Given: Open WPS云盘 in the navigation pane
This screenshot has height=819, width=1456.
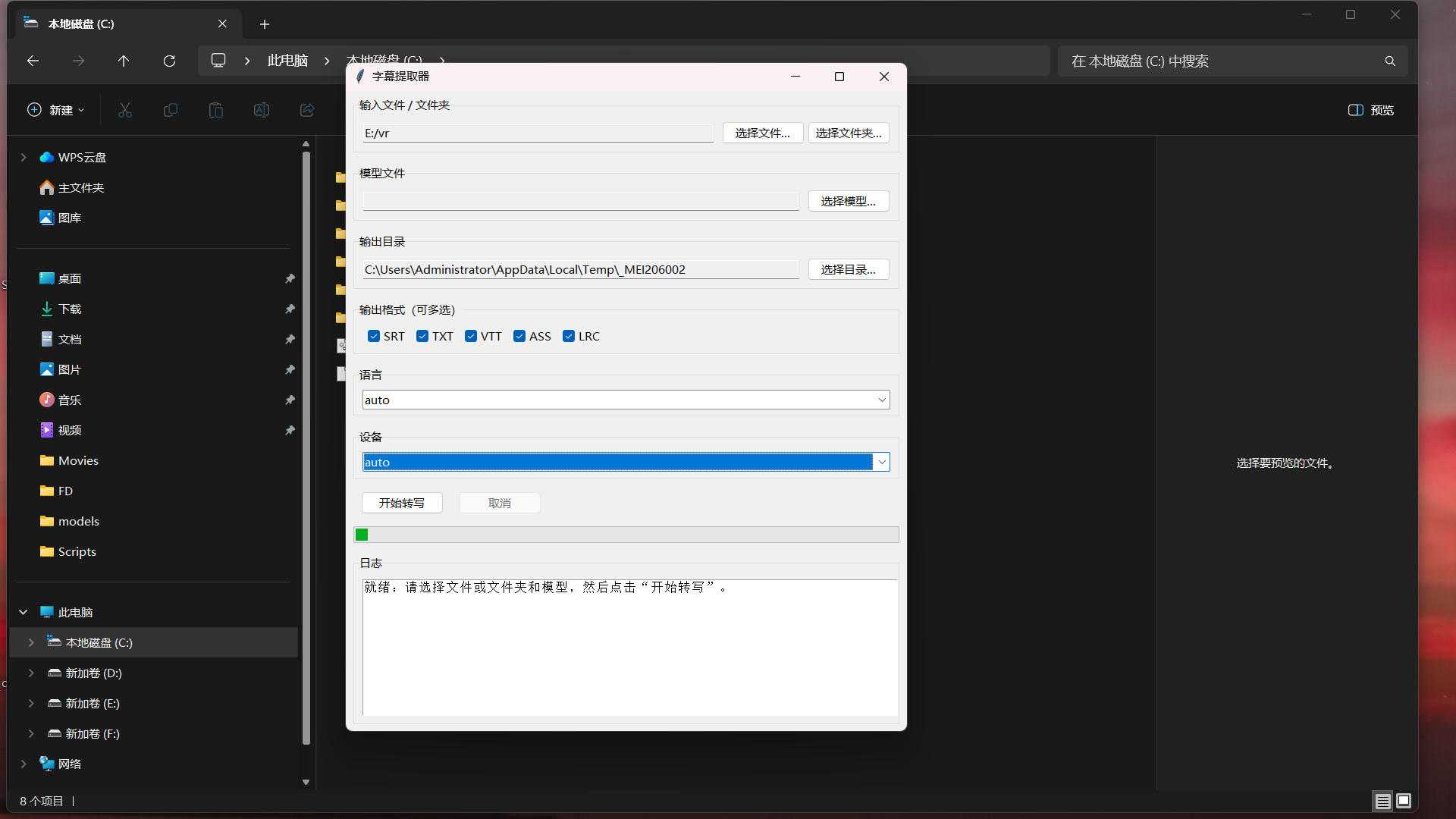Looking at the screenshot, I should 82,157.
